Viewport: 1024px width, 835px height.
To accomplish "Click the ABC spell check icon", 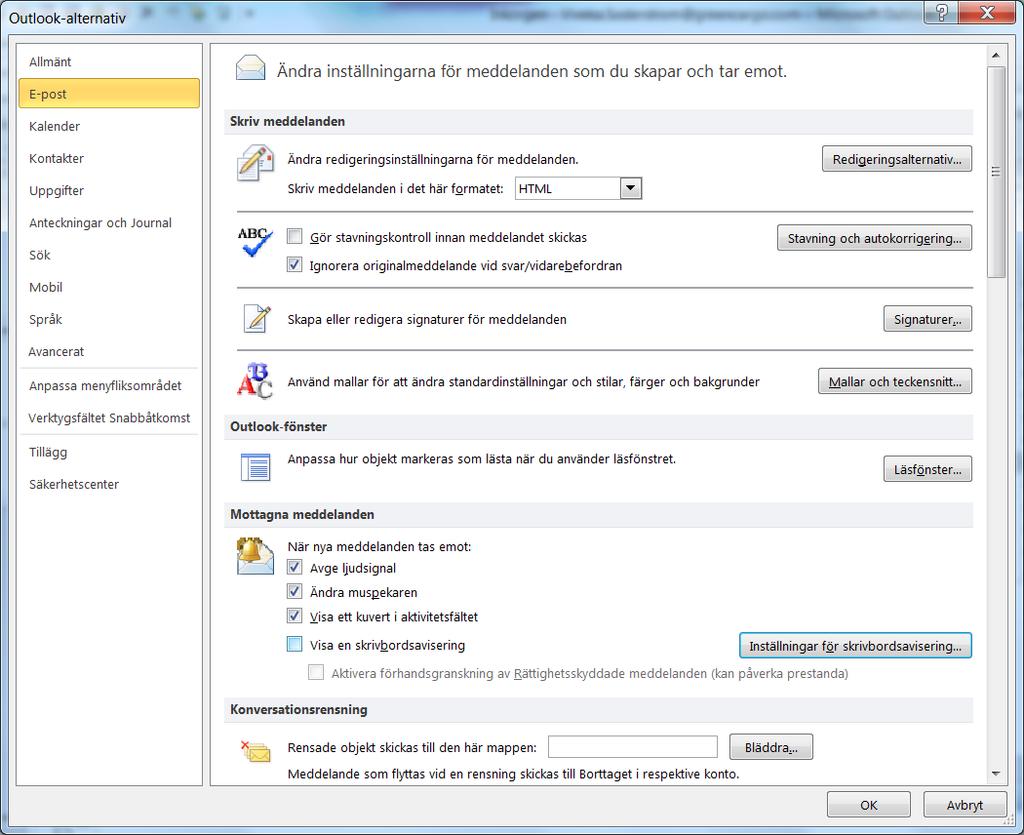I will (x=254, y=242).
